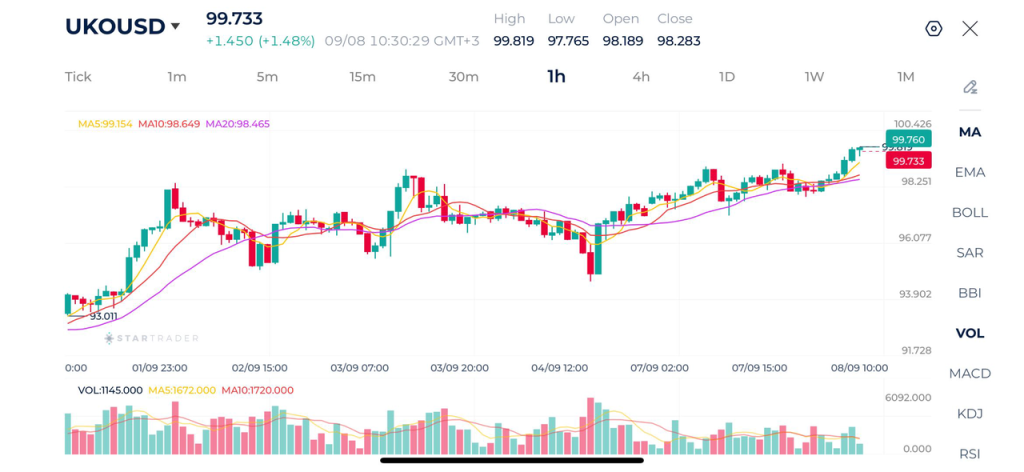The height and width of the screenshot is (472, 1024).
Task: Switch to the 5m timeframe
Action: coord(267,77)
